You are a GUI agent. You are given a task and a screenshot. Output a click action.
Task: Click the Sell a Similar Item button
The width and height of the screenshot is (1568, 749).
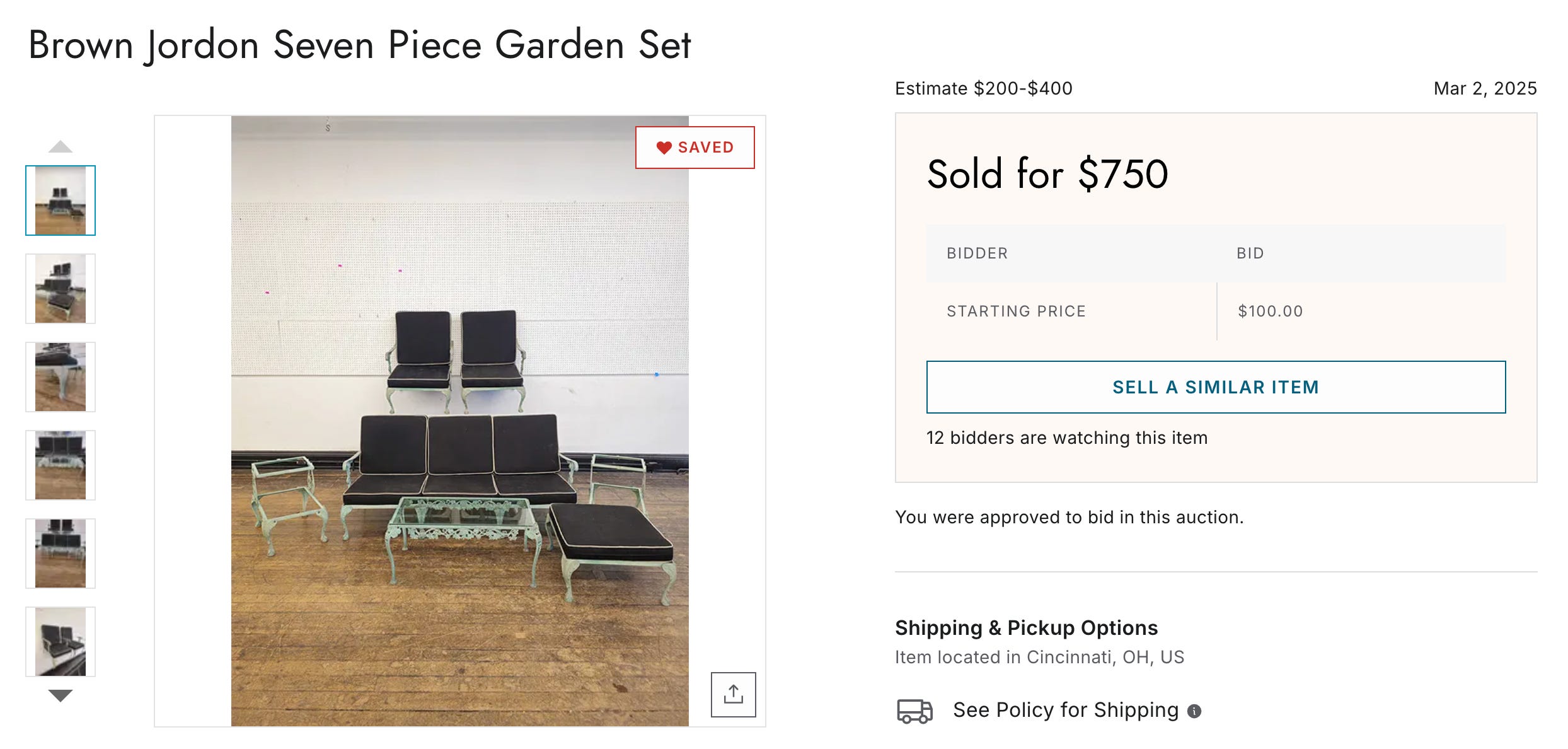pyautogui.click(x=1216, y=387)
